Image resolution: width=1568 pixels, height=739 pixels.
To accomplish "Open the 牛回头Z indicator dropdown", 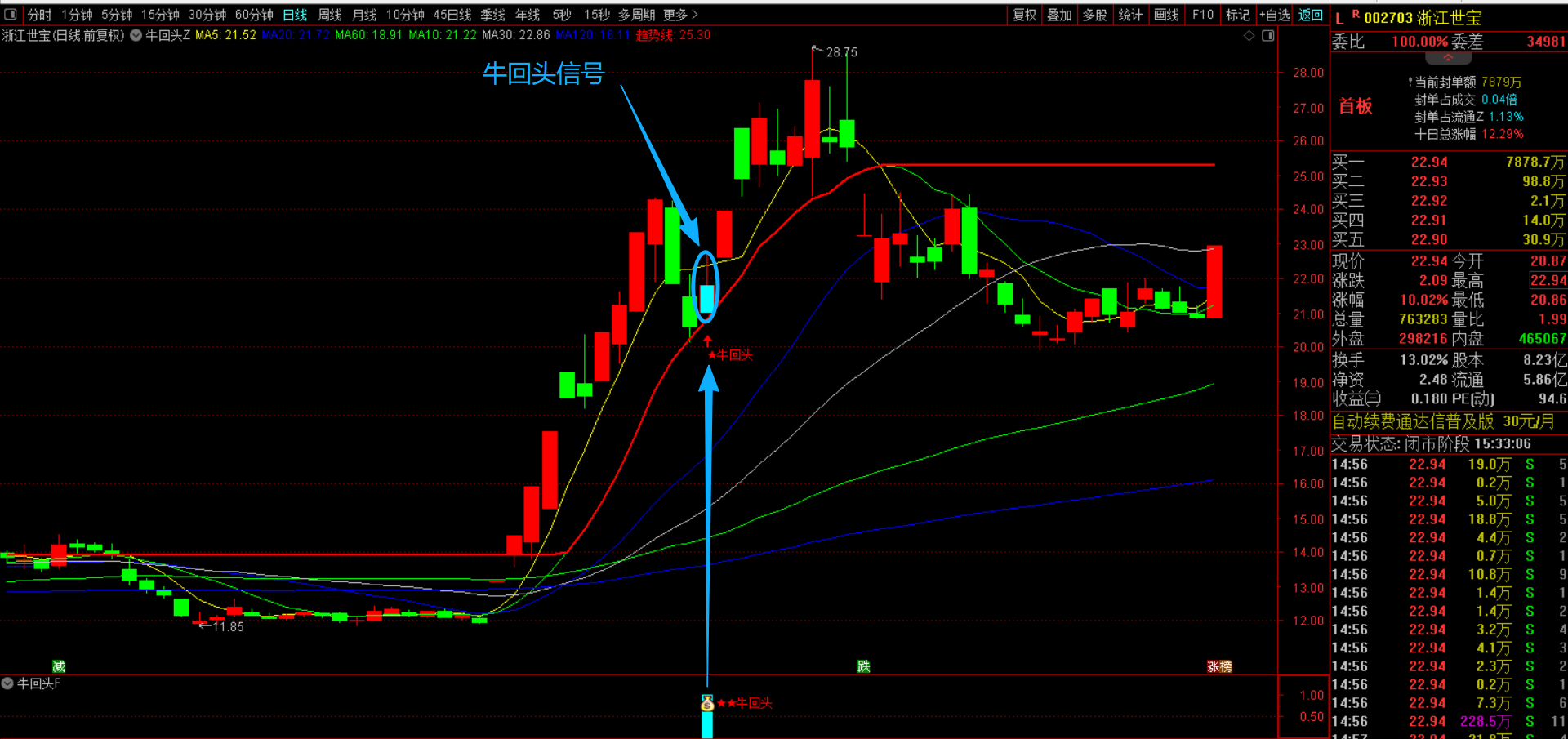I will point(136,35).
